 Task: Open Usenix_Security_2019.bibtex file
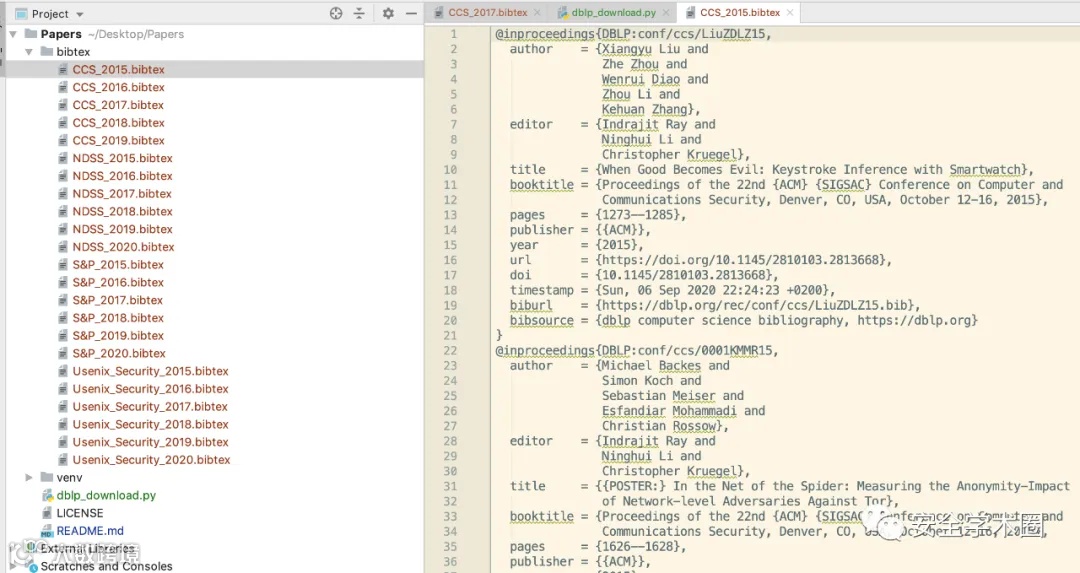click(x=150, y=442)
